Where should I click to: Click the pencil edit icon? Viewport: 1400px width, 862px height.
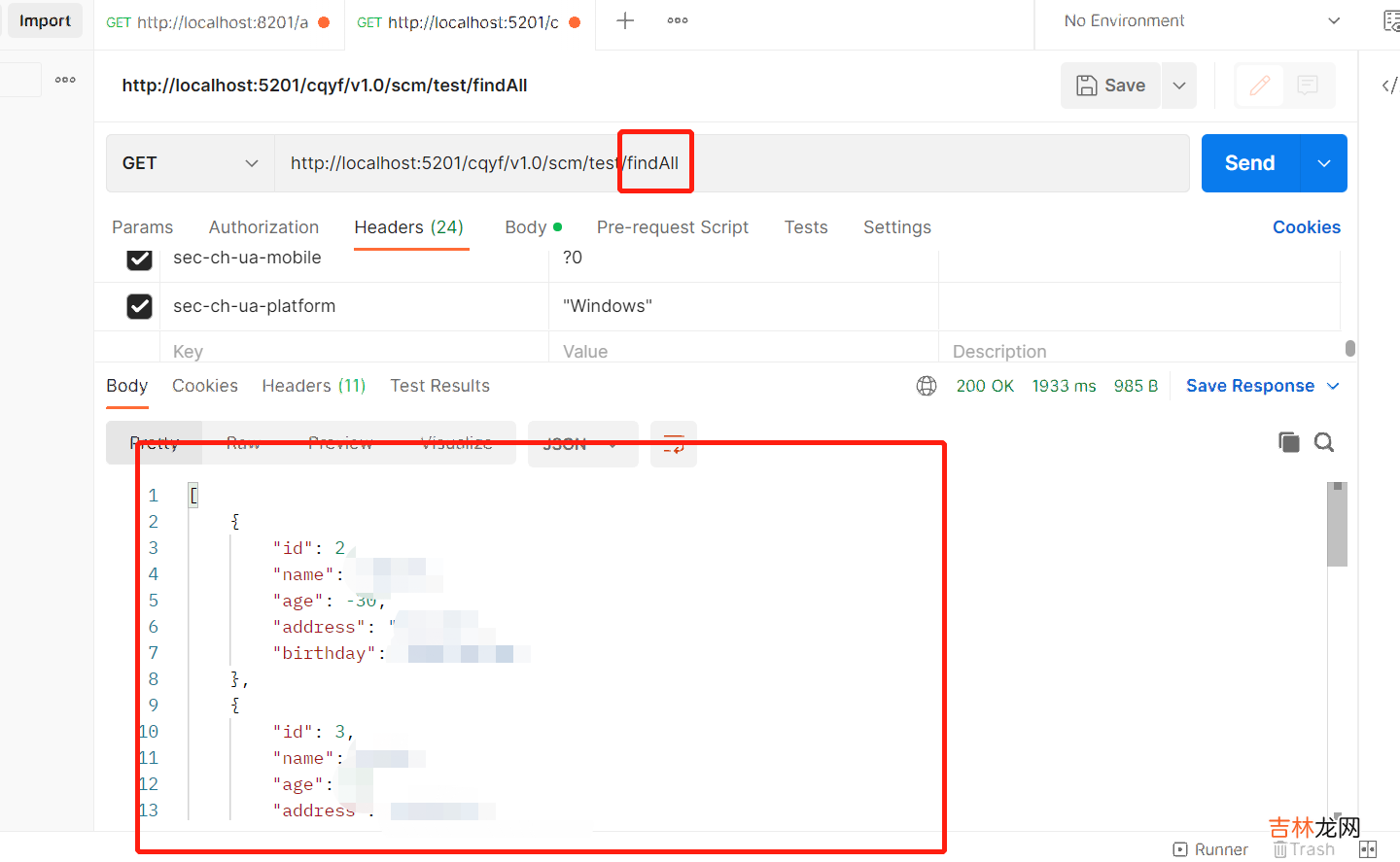(x=1259, y=86)
